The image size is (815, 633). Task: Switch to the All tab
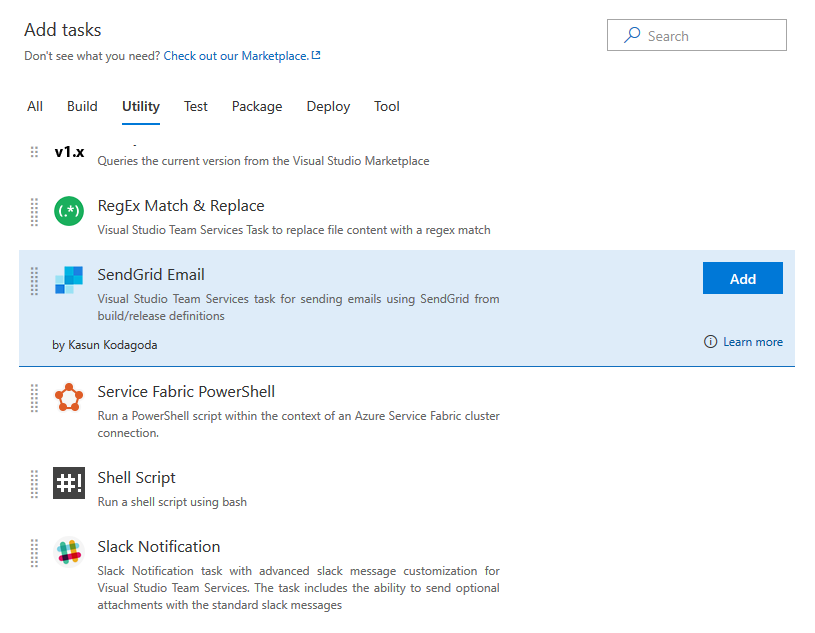coord(35,107)
